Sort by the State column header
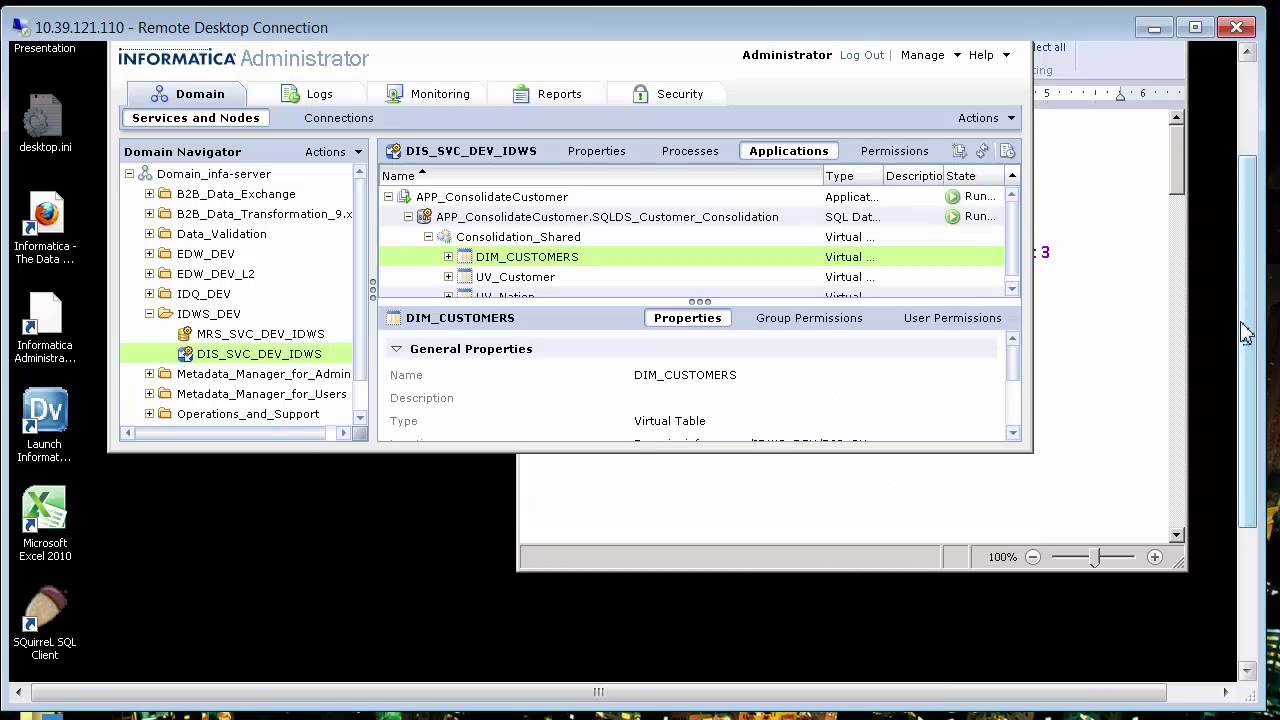This screenshot has height=720, width=1280. click(x=973, y=176)
